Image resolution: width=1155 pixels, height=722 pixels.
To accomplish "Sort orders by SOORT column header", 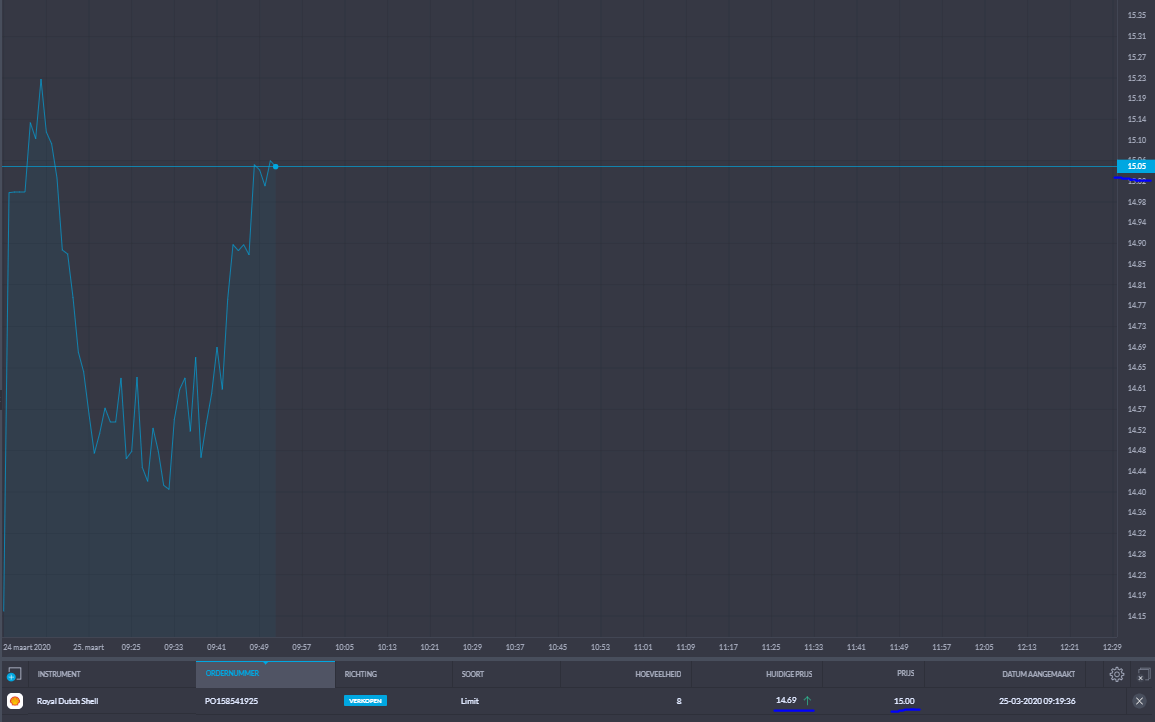I will tap(473, 674).
